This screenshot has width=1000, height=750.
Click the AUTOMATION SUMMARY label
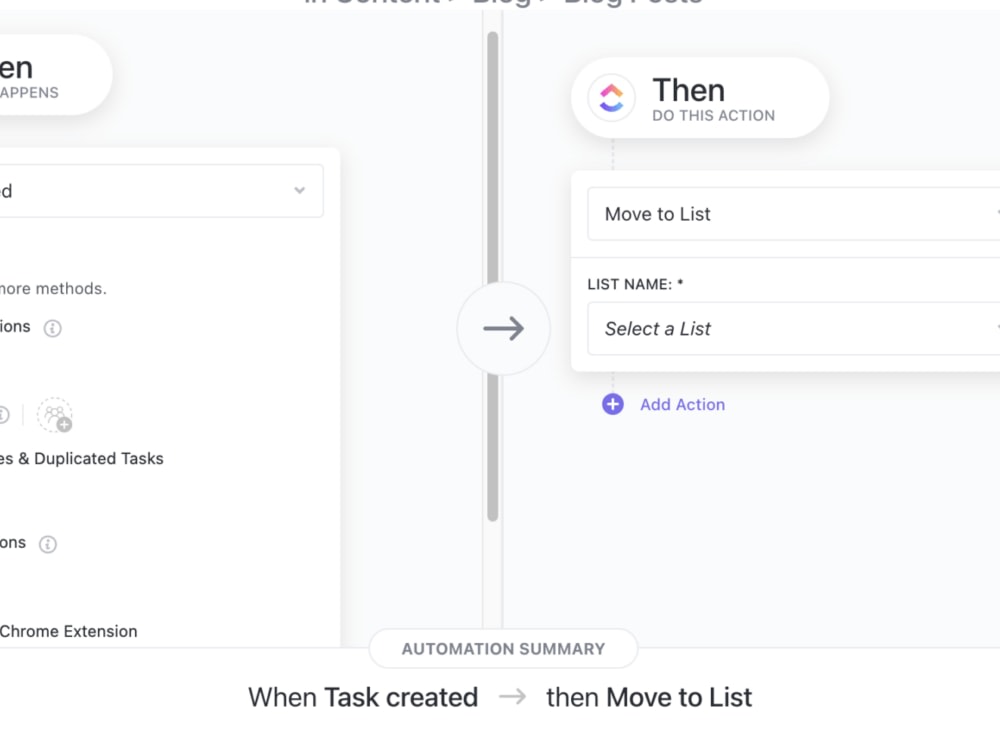coord(503,648)
